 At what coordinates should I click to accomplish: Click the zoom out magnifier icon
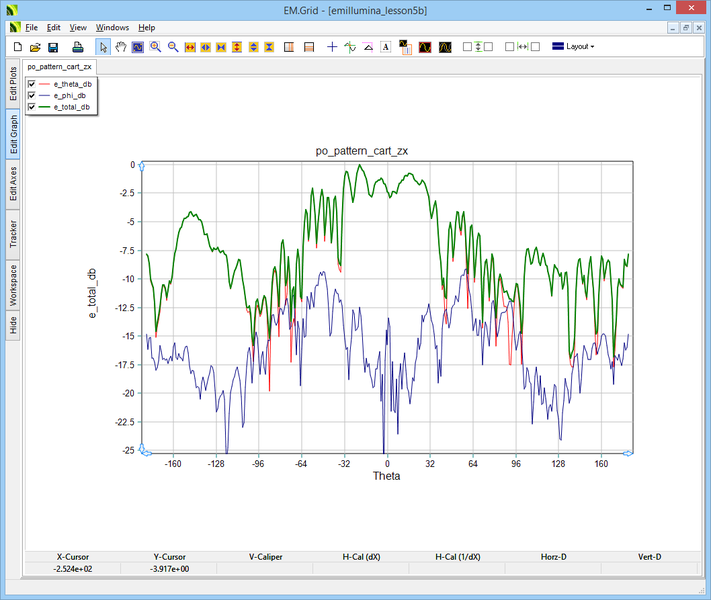[x=173, y=47]
